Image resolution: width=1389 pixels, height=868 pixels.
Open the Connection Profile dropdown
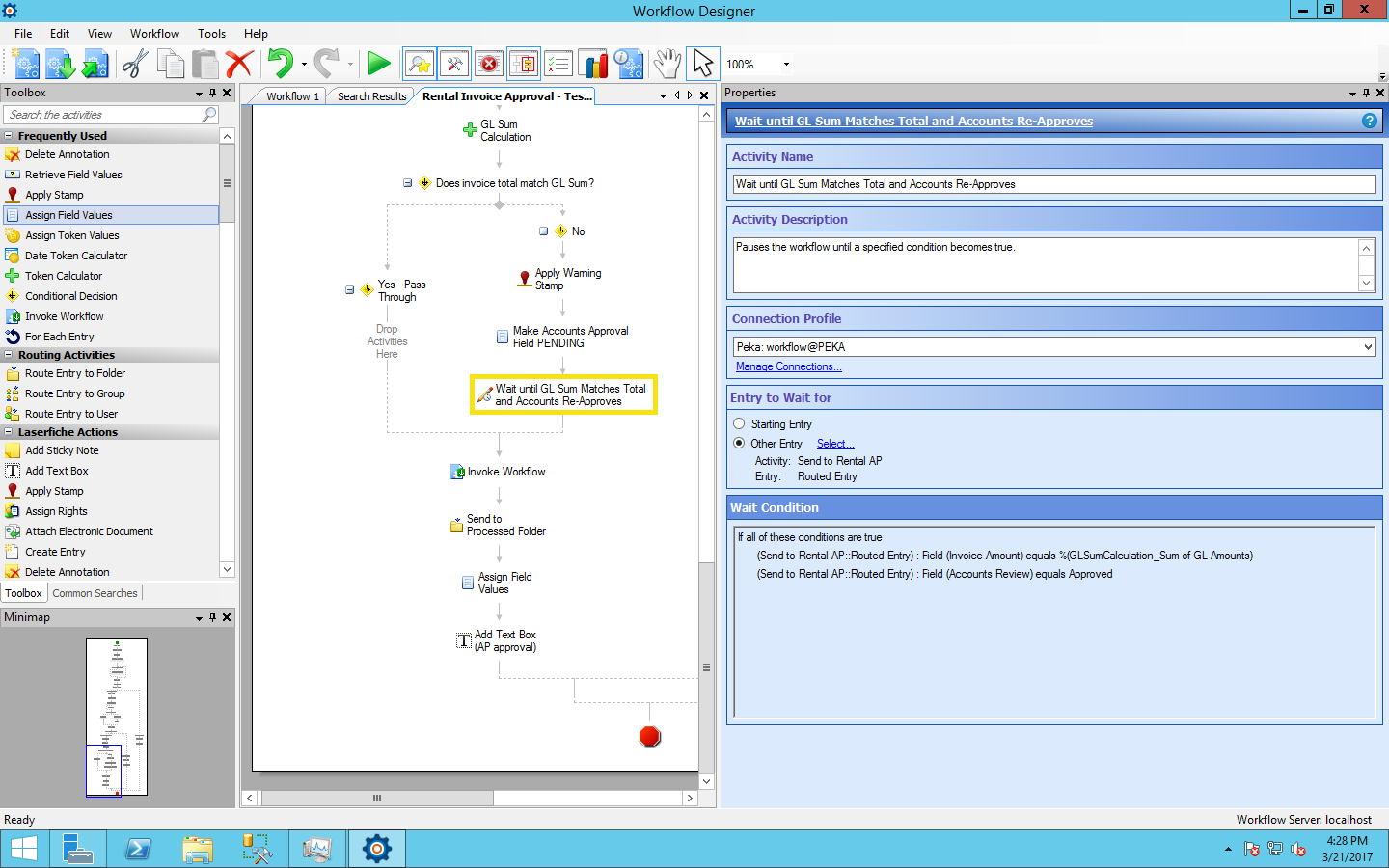click(x=1367, y=347)
